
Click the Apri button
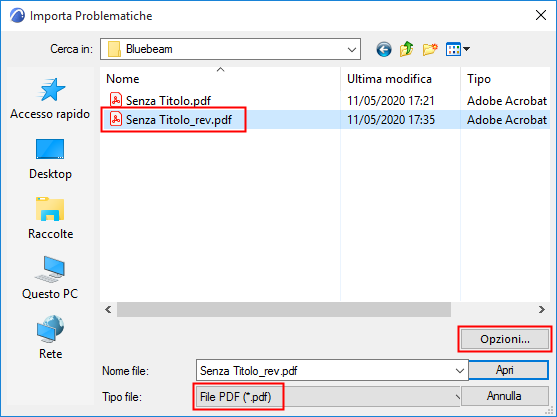(x=508, y=370)
